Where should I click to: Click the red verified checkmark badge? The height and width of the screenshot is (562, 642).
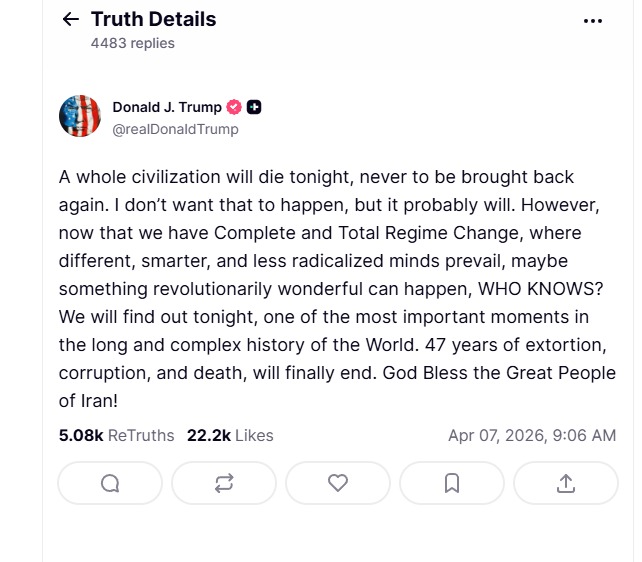tap(234, 107)
